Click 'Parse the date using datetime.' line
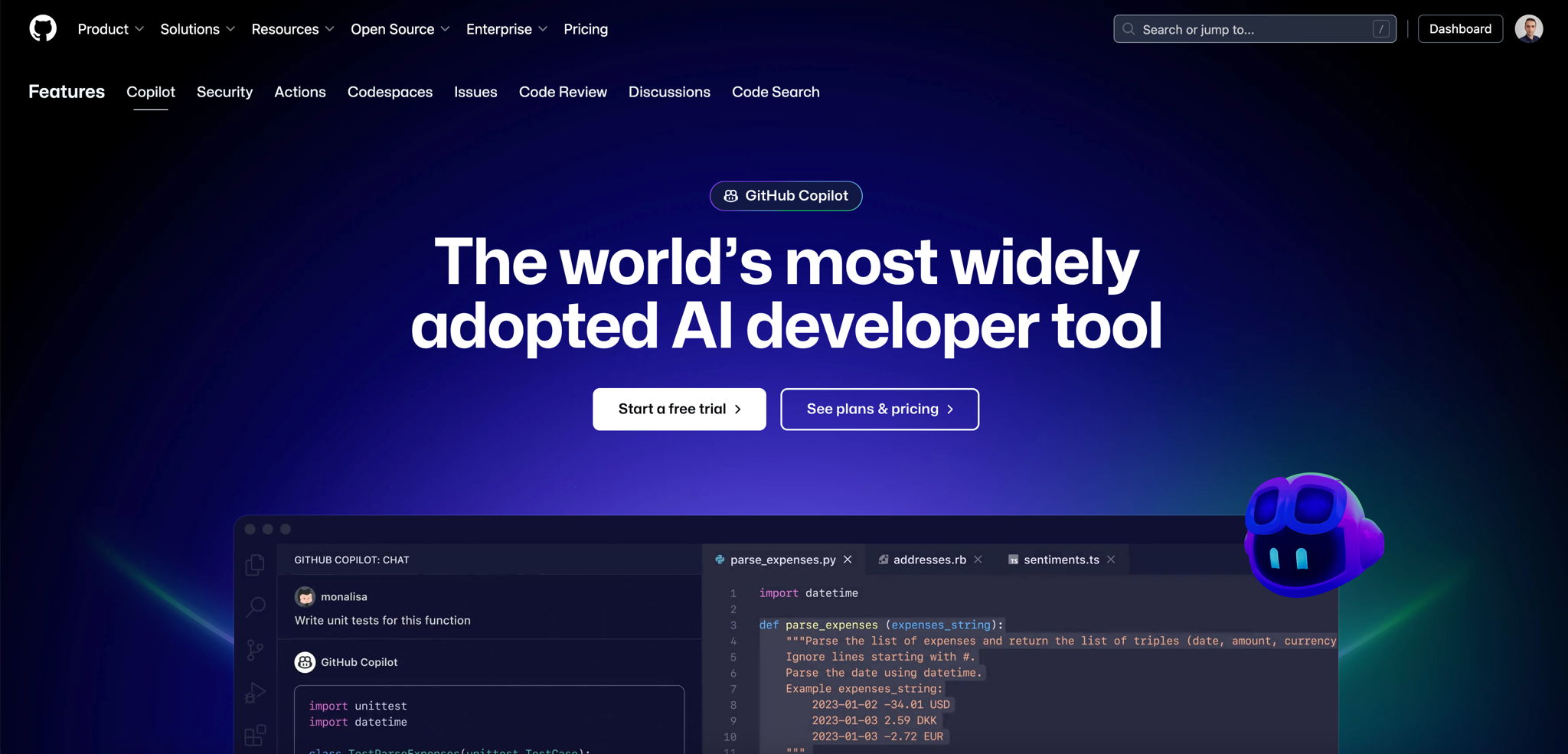The width and height of the screenshot is (1568, 754). point(884,673)
